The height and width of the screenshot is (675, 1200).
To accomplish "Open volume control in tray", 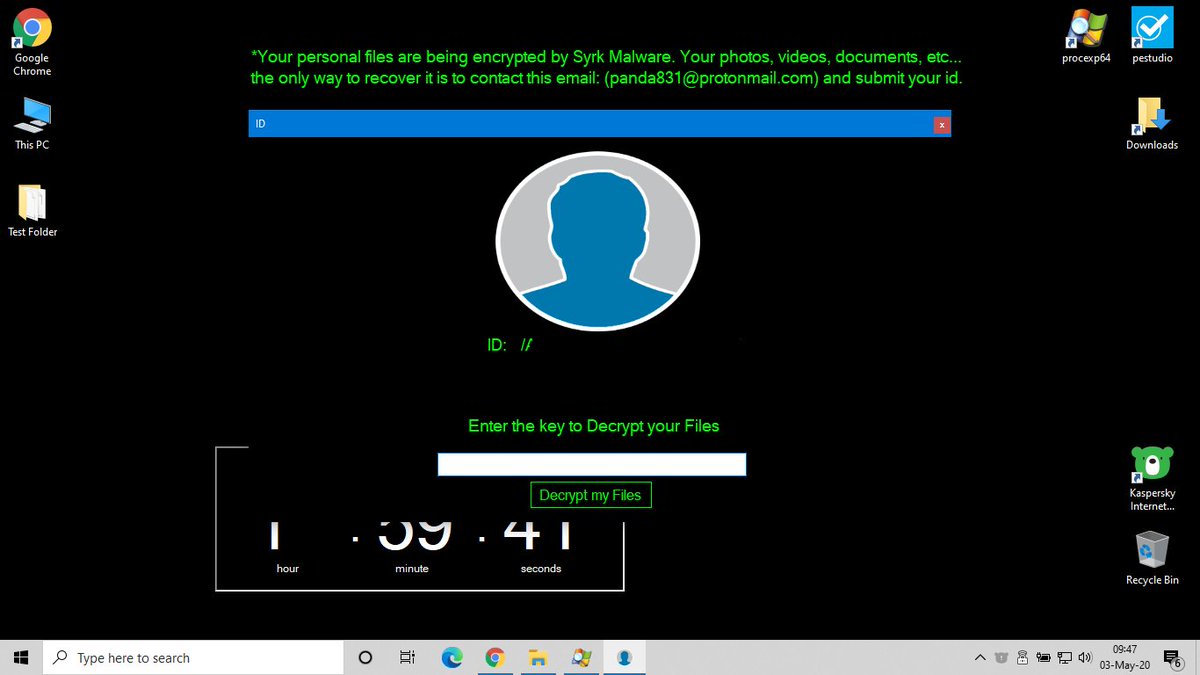I will 1085,657.
